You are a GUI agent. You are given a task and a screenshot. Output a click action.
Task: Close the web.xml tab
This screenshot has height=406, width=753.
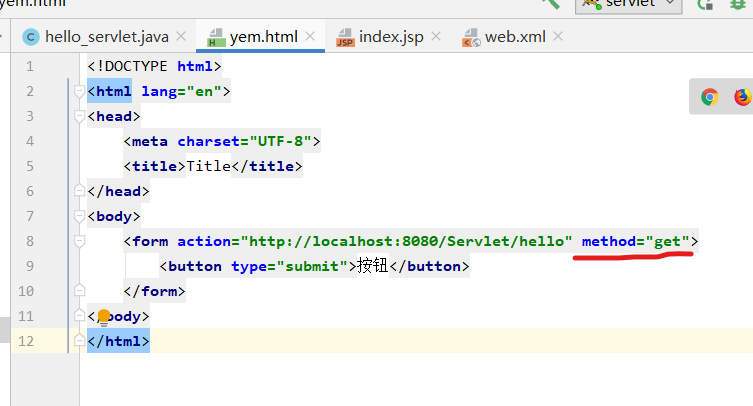(x=558, y=37)
